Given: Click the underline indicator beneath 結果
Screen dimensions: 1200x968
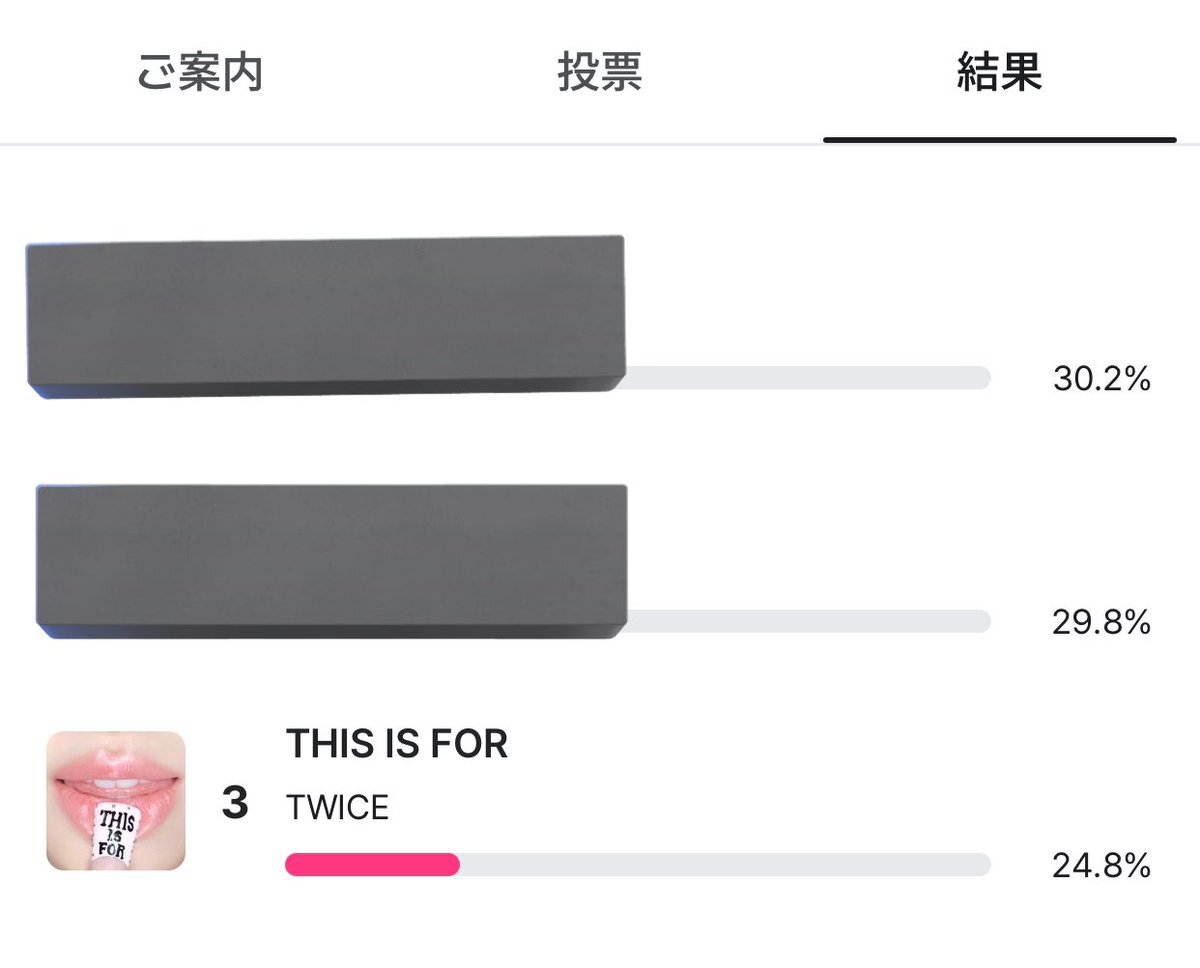Looking at the screenshot, I should coord(1000,140).
